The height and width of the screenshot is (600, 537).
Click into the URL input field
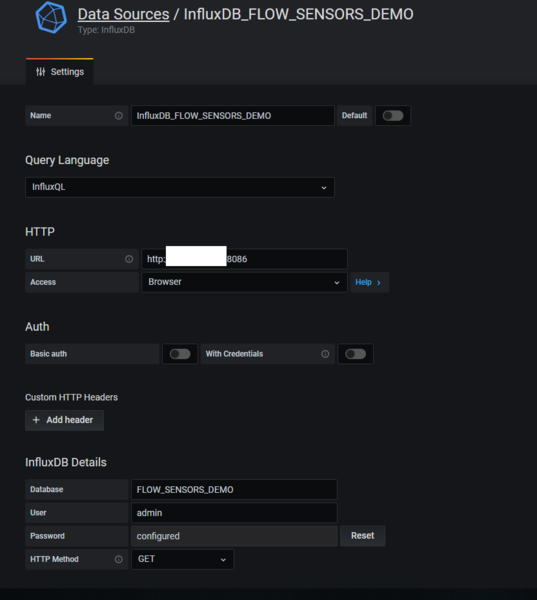pyautogui.click(x=244, y=259)
